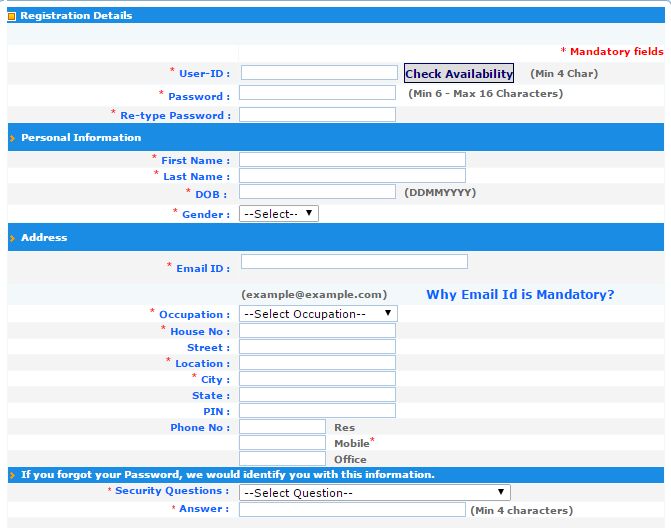Focus the PIN input field
671x528 pixels.
[317, 411]
